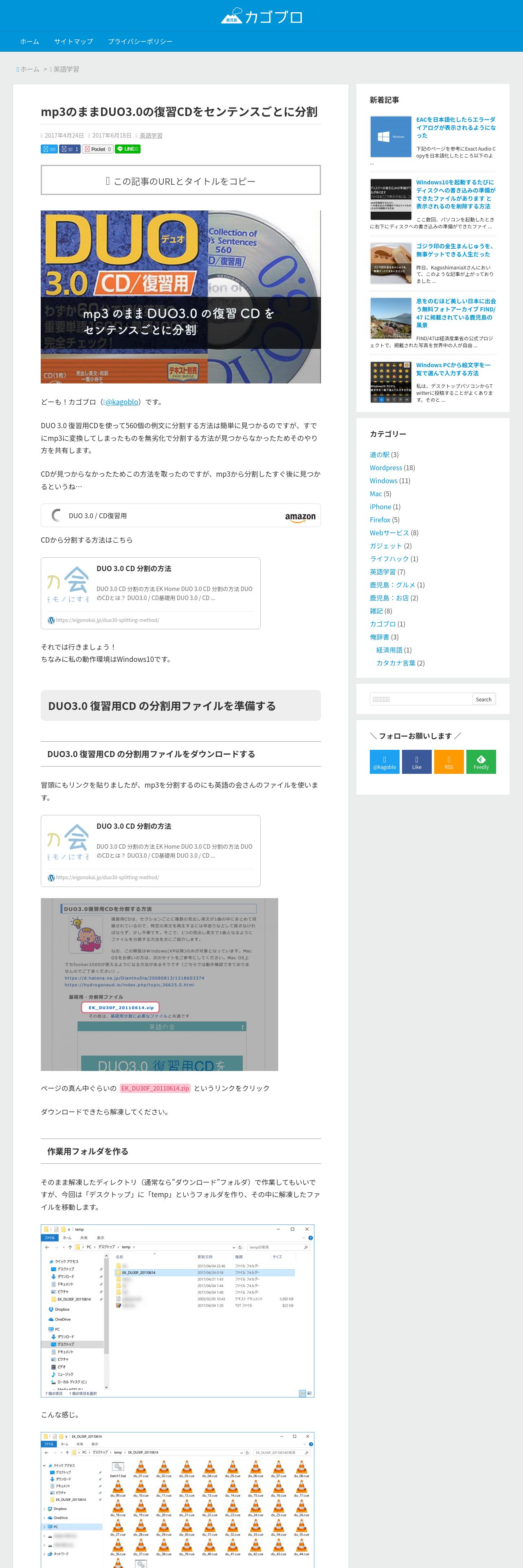The image size is (523, 1568).
Task: Subscribe via RSS button
Action: click(x=449, y=762)
